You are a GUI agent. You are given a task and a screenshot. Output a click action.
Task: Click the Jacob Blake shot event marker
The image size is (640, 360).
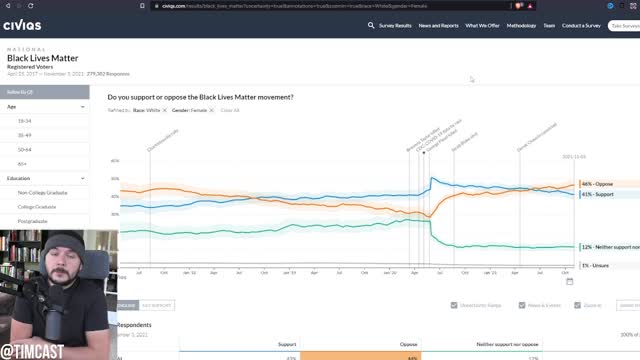pyautogui.click(x=464, y=142)
